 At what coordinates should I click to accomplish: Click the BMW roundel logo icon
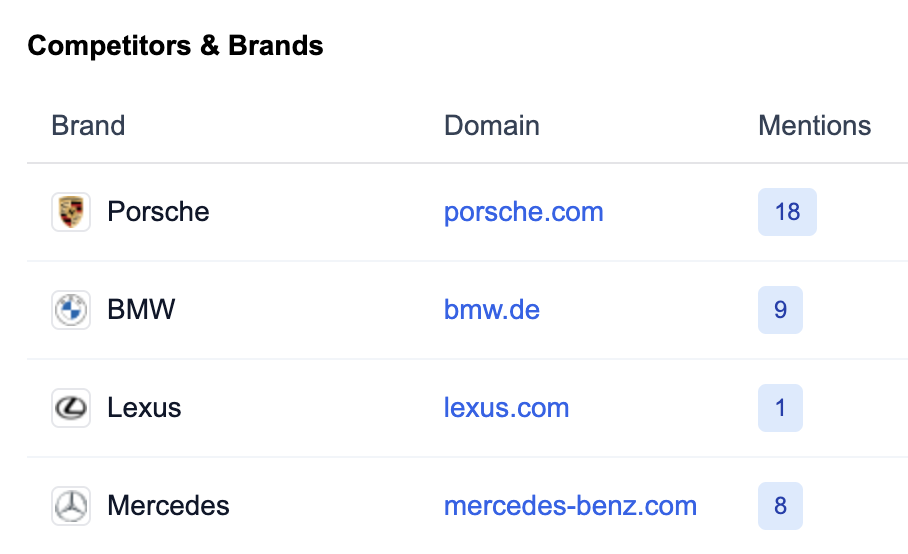tap(71, 310)
